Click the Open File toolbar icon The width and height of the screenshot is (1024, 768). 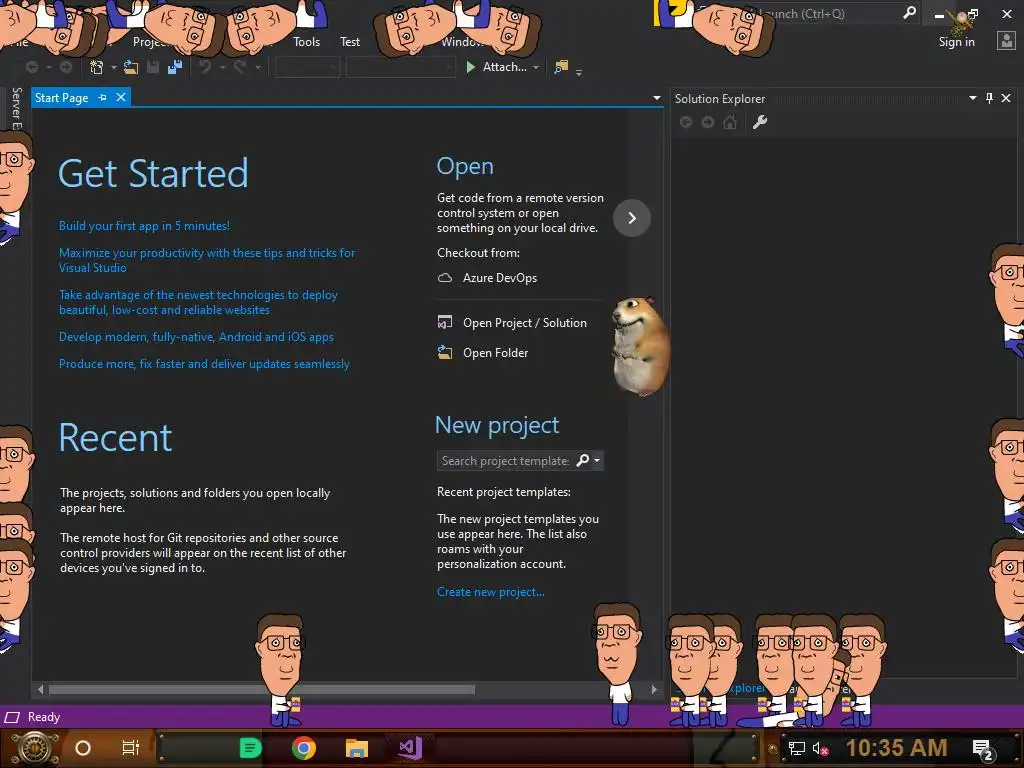point(131,67)
